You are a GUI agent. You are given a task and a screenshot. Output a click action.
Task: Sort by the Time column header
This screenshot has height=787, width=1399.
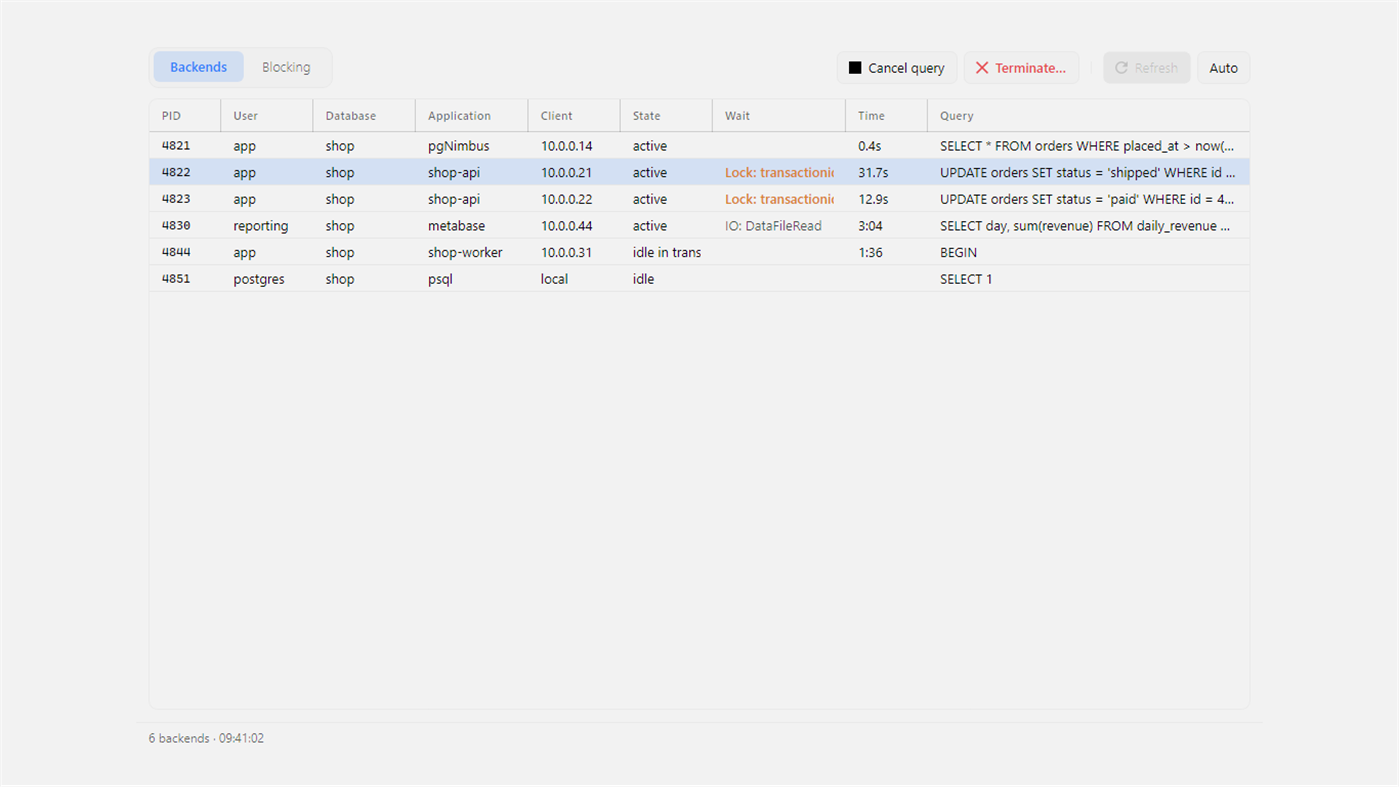(x=886, y=116)
